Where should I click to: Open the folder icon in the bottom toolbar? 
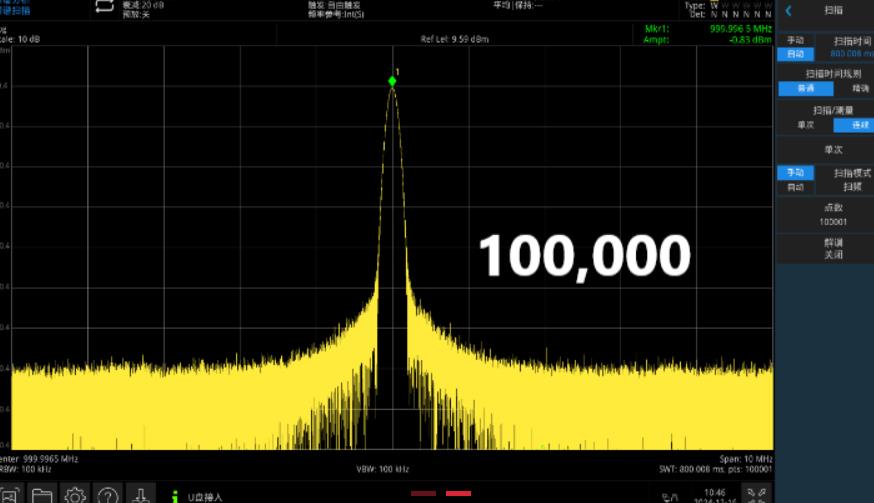(x=41, y=494)
